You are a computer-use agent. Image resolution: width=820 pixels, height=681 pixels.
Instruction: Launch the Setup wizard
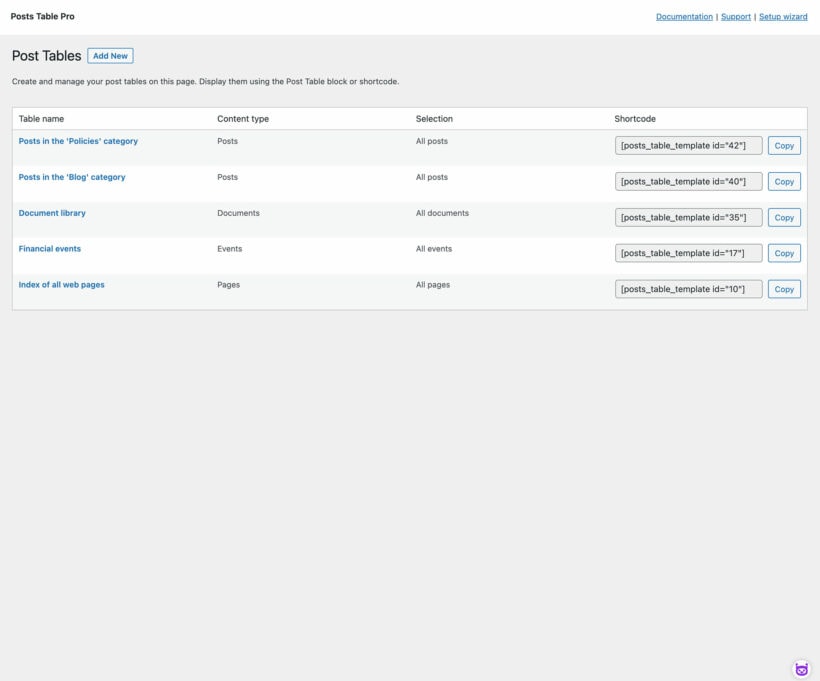tap(784, 16)
